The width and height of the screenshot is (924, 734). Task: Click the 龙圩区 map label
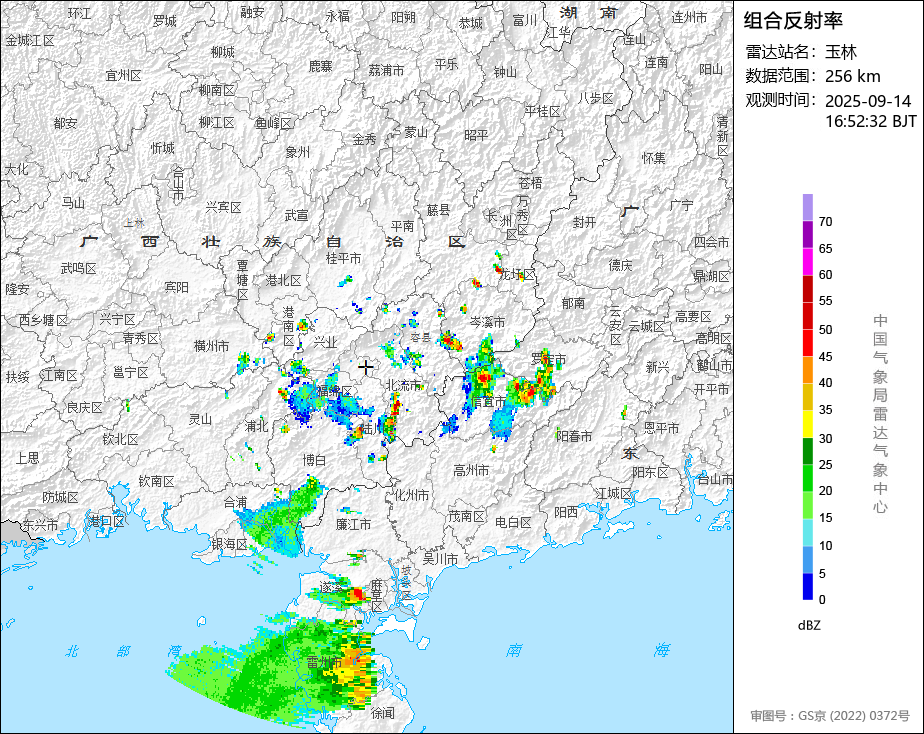coord(518,275)
